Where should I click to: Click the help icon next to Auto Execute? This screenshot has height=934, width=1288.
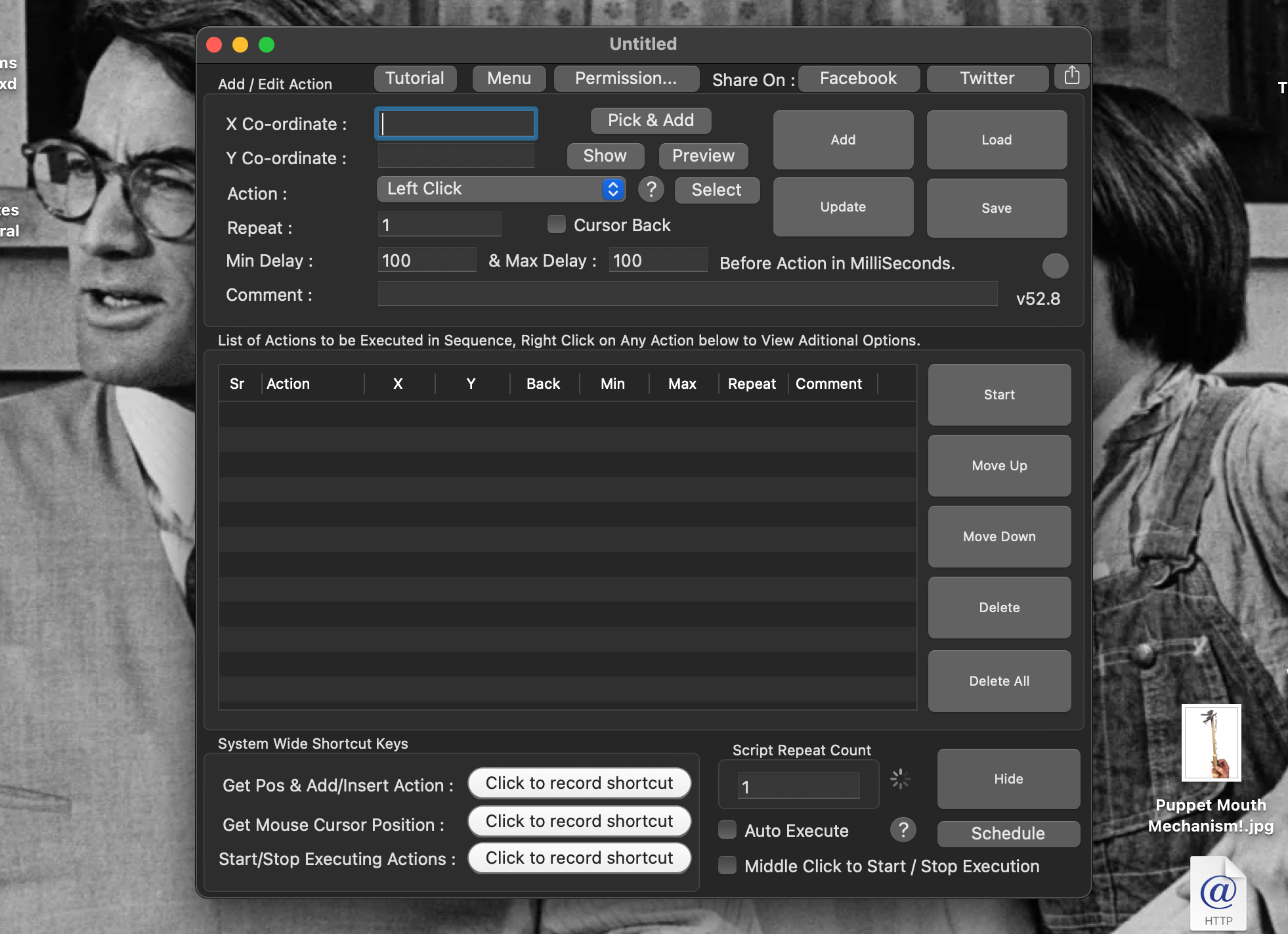(903, 830)
